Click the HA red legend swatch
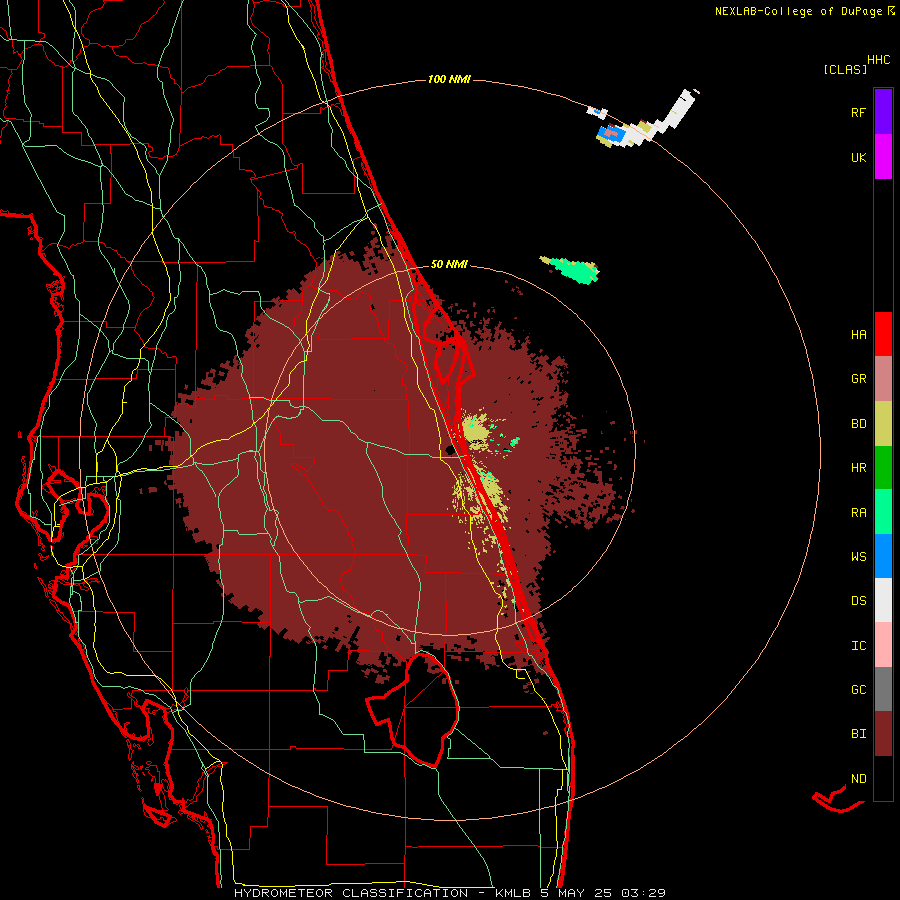This screenshot has height=900, width=900. (x=883, y=334)
